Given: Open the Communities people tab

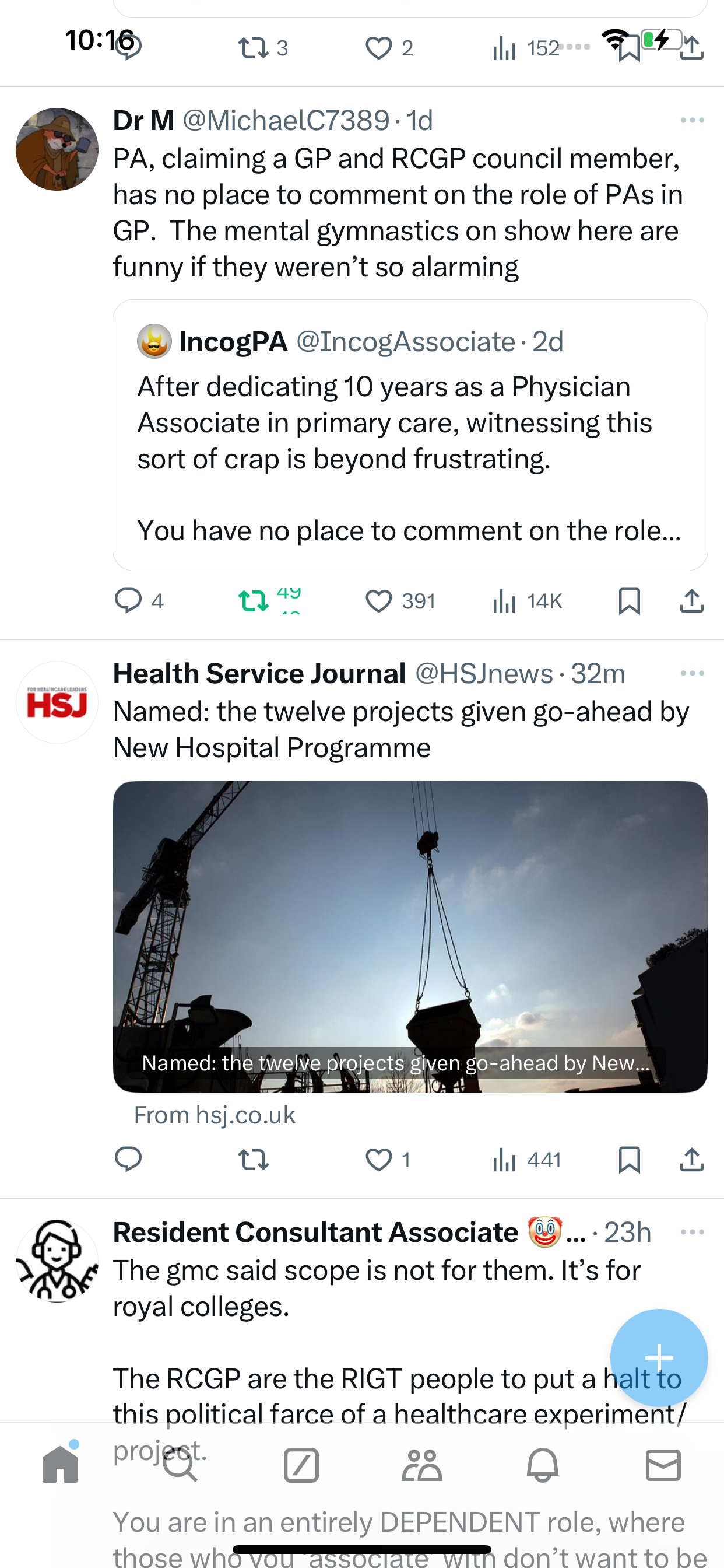Looking at the screenshot, I should [421, 1465].
